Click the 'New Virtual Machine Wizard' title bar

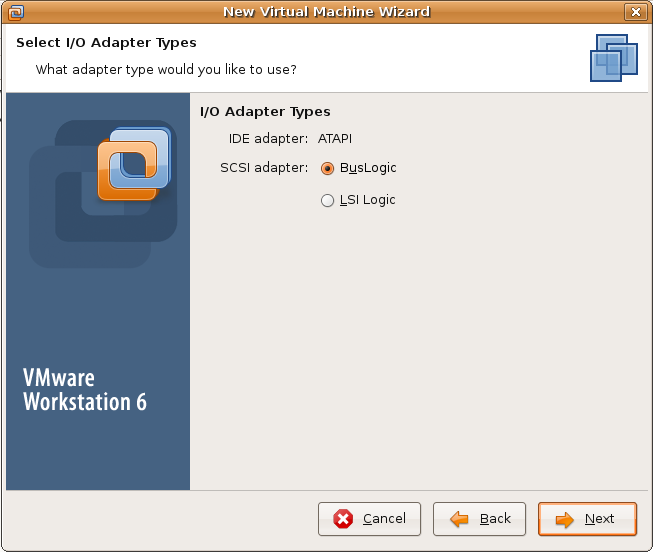click(326, 12)
